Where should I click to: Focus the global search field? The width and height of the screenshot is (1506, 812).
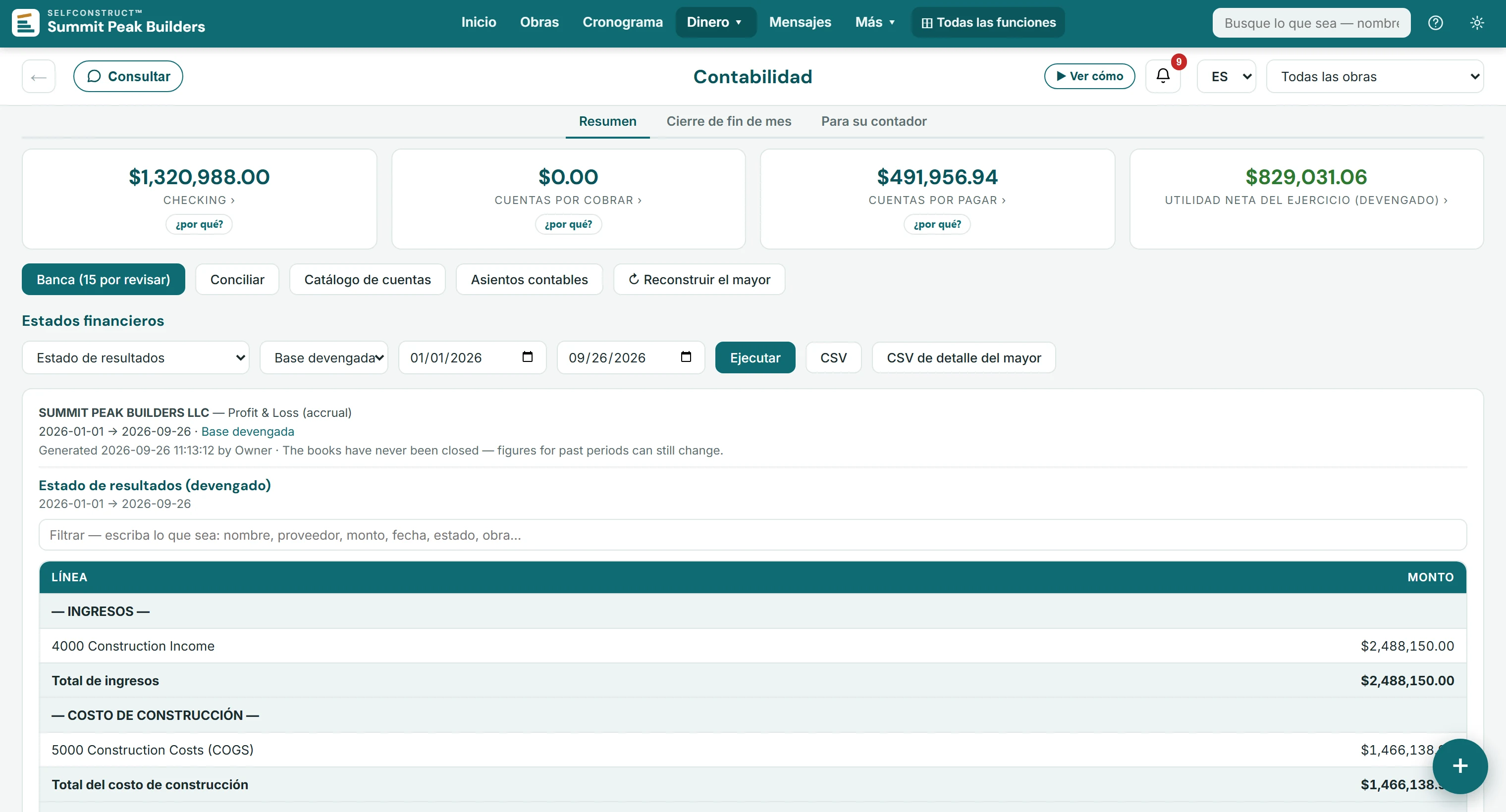(x=1311, y=23)
